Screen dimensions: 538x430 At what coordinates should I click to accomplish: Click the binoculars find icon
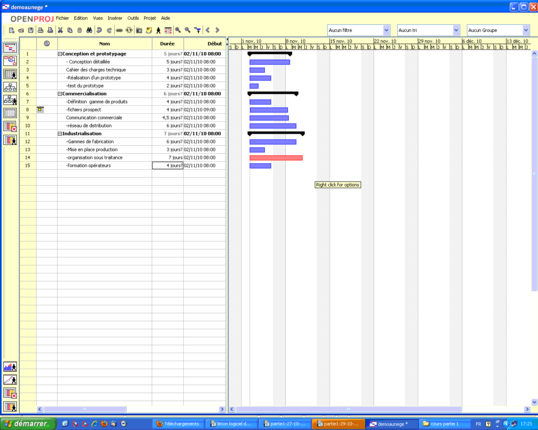[x=89, y=30]
